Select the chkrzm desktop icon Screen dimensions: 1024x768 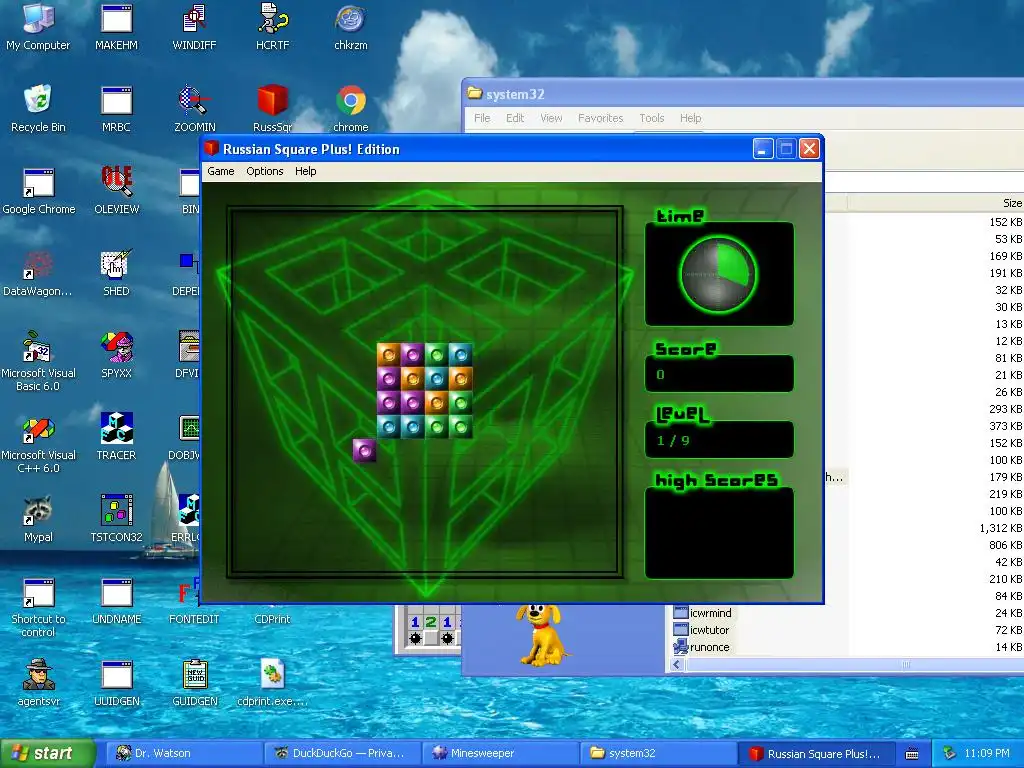(351, 26)
